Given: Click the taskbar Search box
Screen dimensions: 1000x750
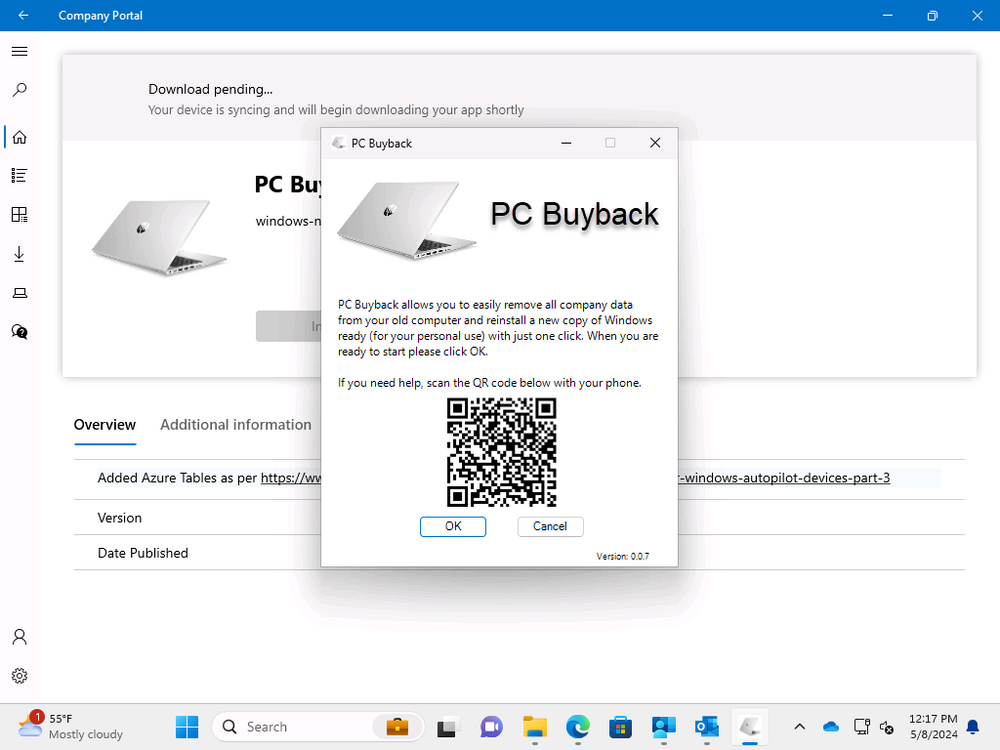Looking at the screenshot, I should 318,726.
